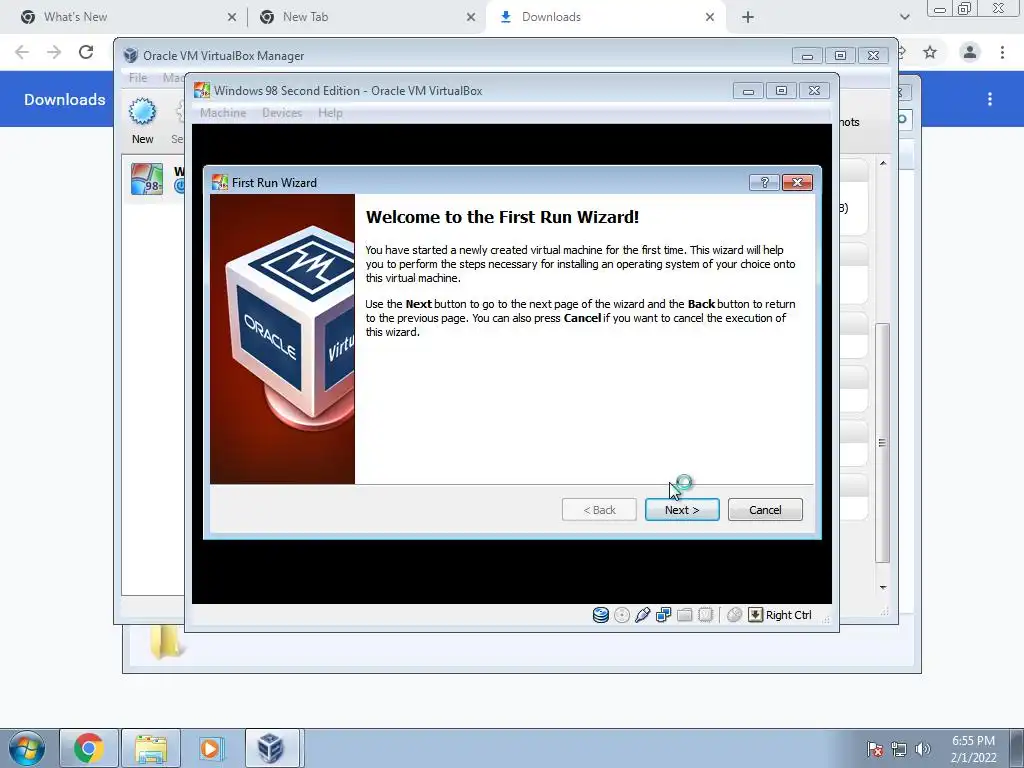Screen dimensions: 1024x768
Task: Maximize the Windows 98 VM window
Action: tap(781, 91)
